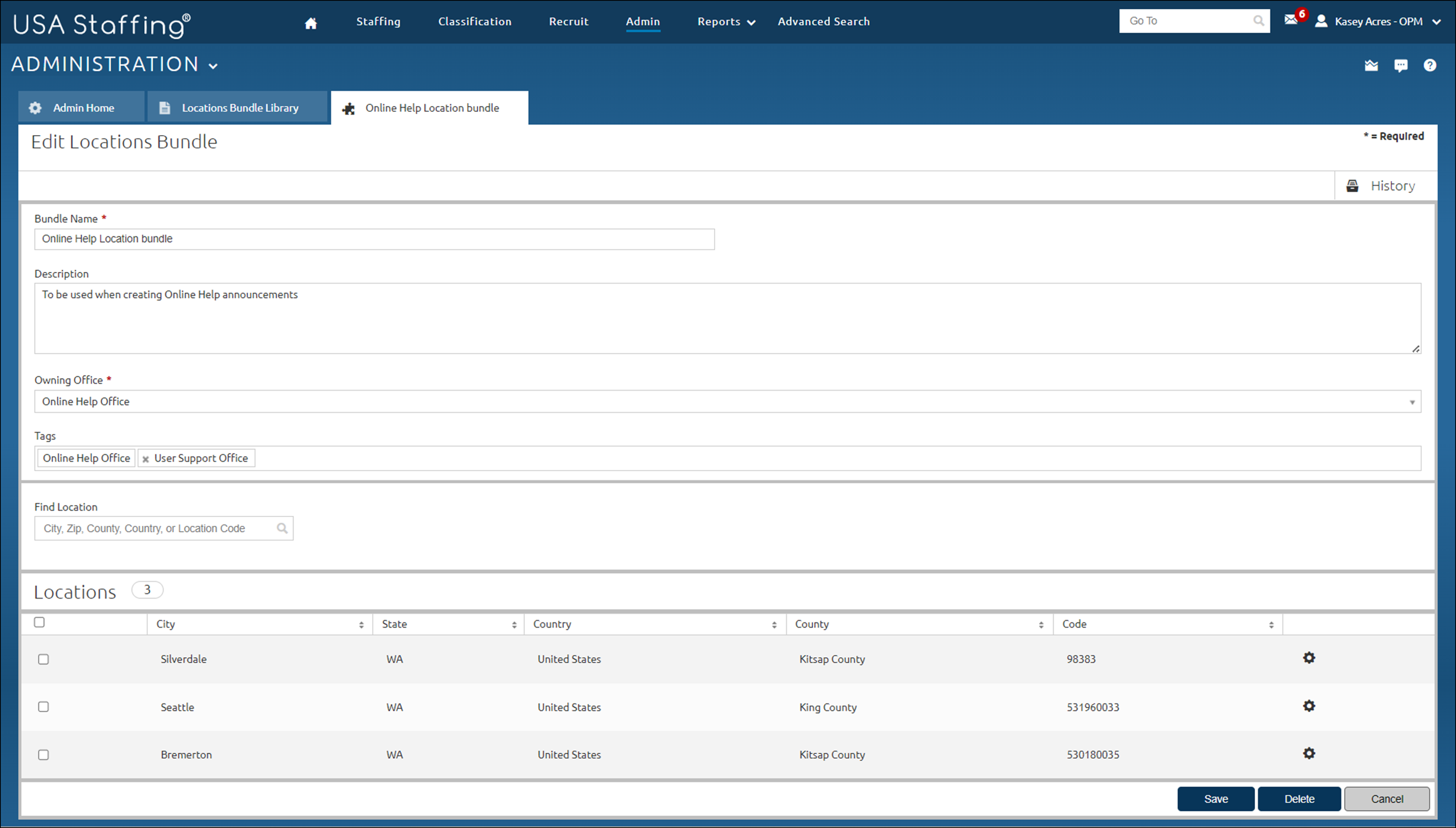This screenshot has width=1456, height=828.
Task: Select the Seattle row checkbox
Action: tap(44, 707)
